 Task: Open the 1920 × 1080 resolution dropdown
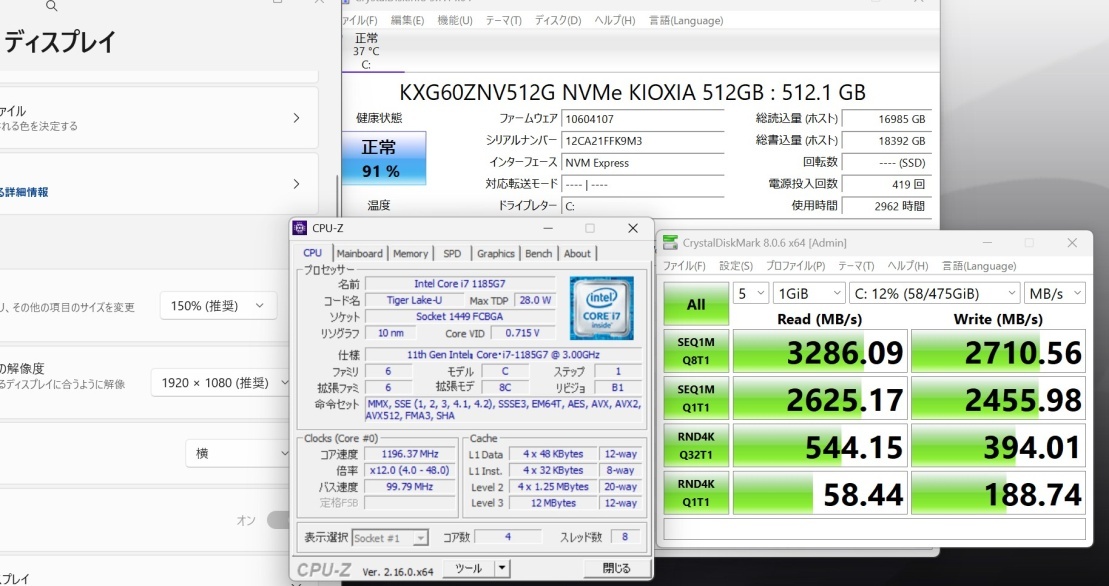(x=221, y=382)
